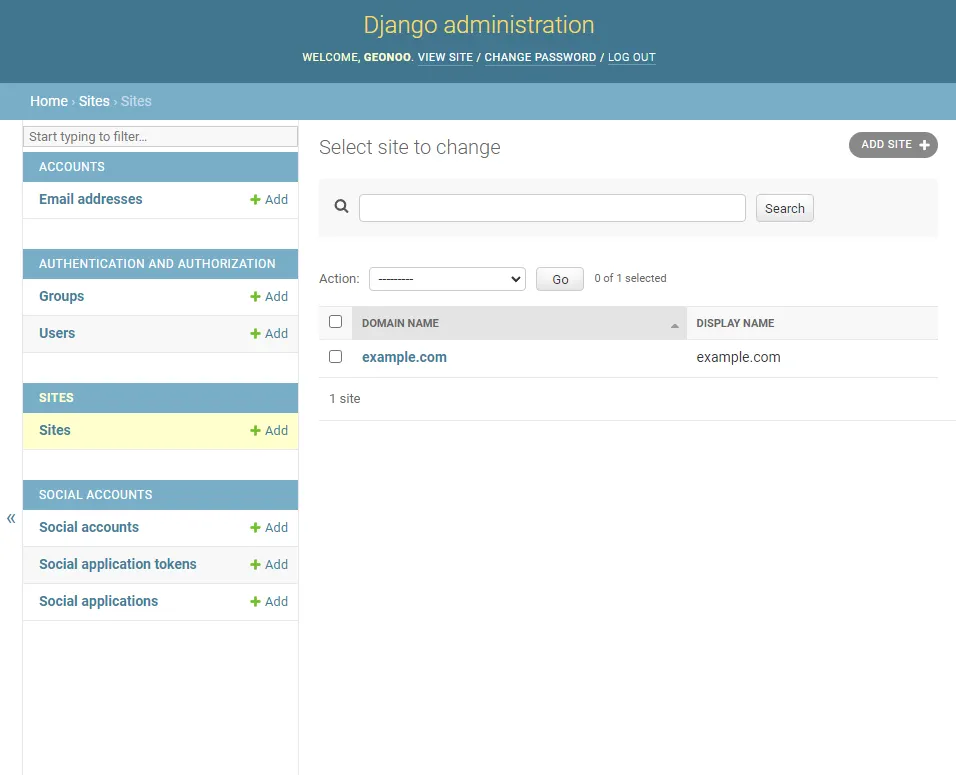This screenshot has width=956, height=775.
Task: Click the Go button
Action: point(560,279)
